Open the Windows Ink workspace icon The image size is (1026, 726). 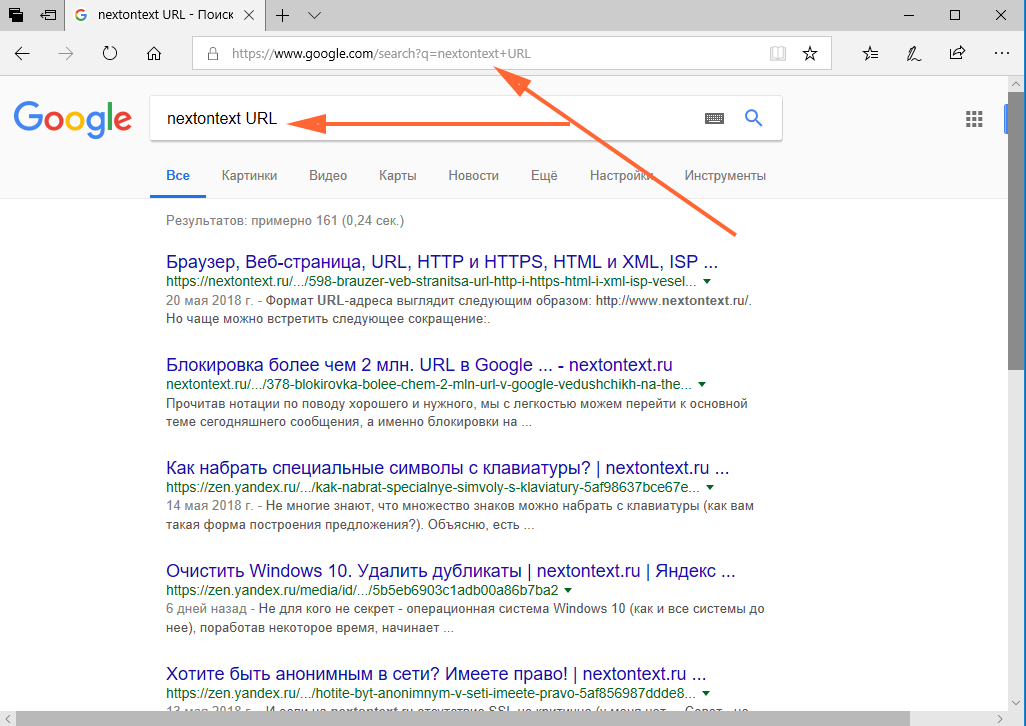tap(912, 53)
